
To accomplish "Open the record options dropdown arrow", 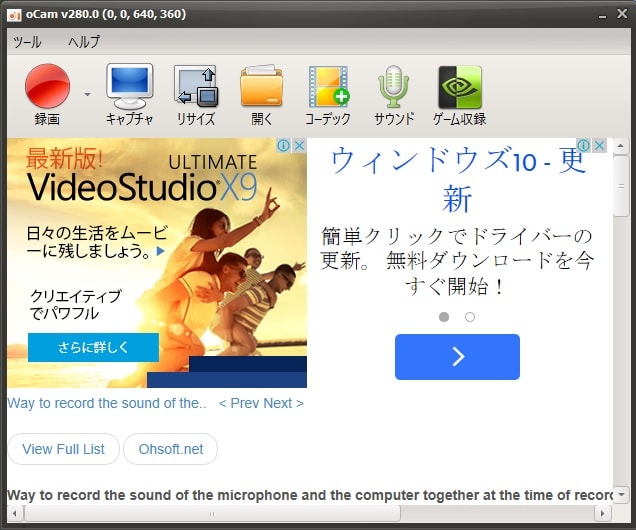I will coord(88,94).
